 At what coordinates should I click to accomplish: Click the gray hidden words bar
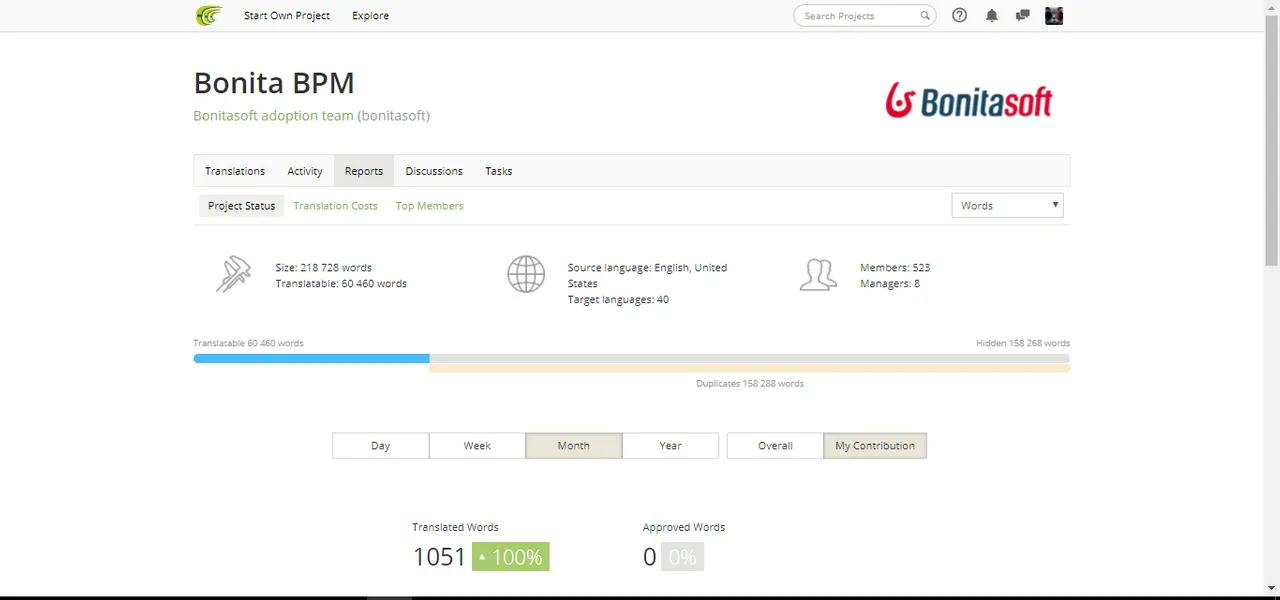point(750,358)
